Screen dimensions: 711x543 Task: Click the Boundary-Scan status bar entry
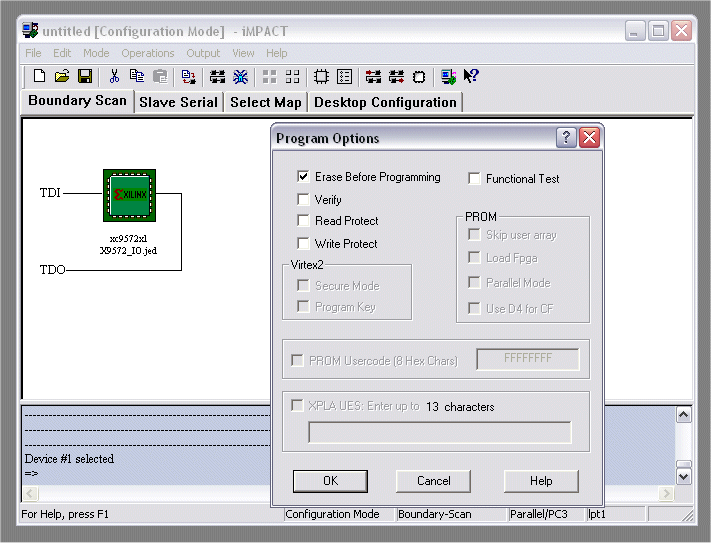click(x=451, y=514)
